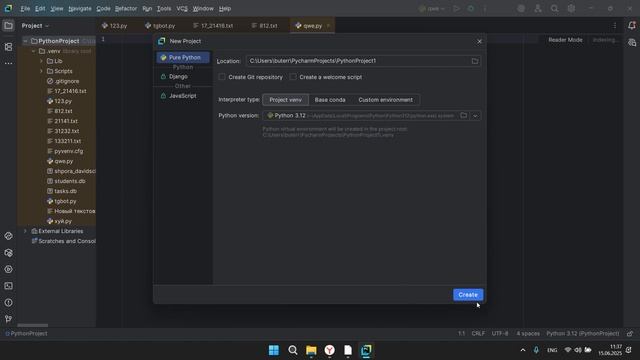
Task: Toggle Reader Mode in editor
Action: point(565,40)
